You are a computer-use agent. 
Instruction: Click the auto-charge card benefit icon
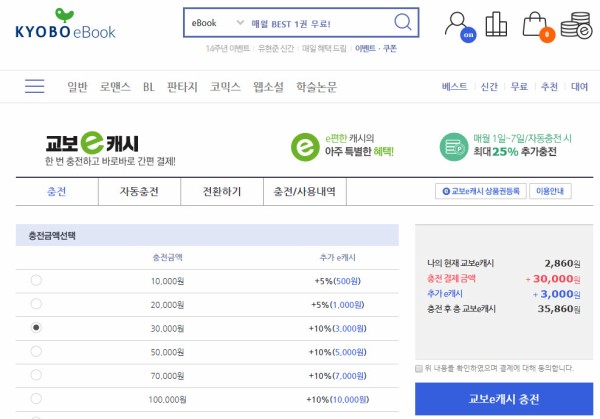[x=454, y=147]
